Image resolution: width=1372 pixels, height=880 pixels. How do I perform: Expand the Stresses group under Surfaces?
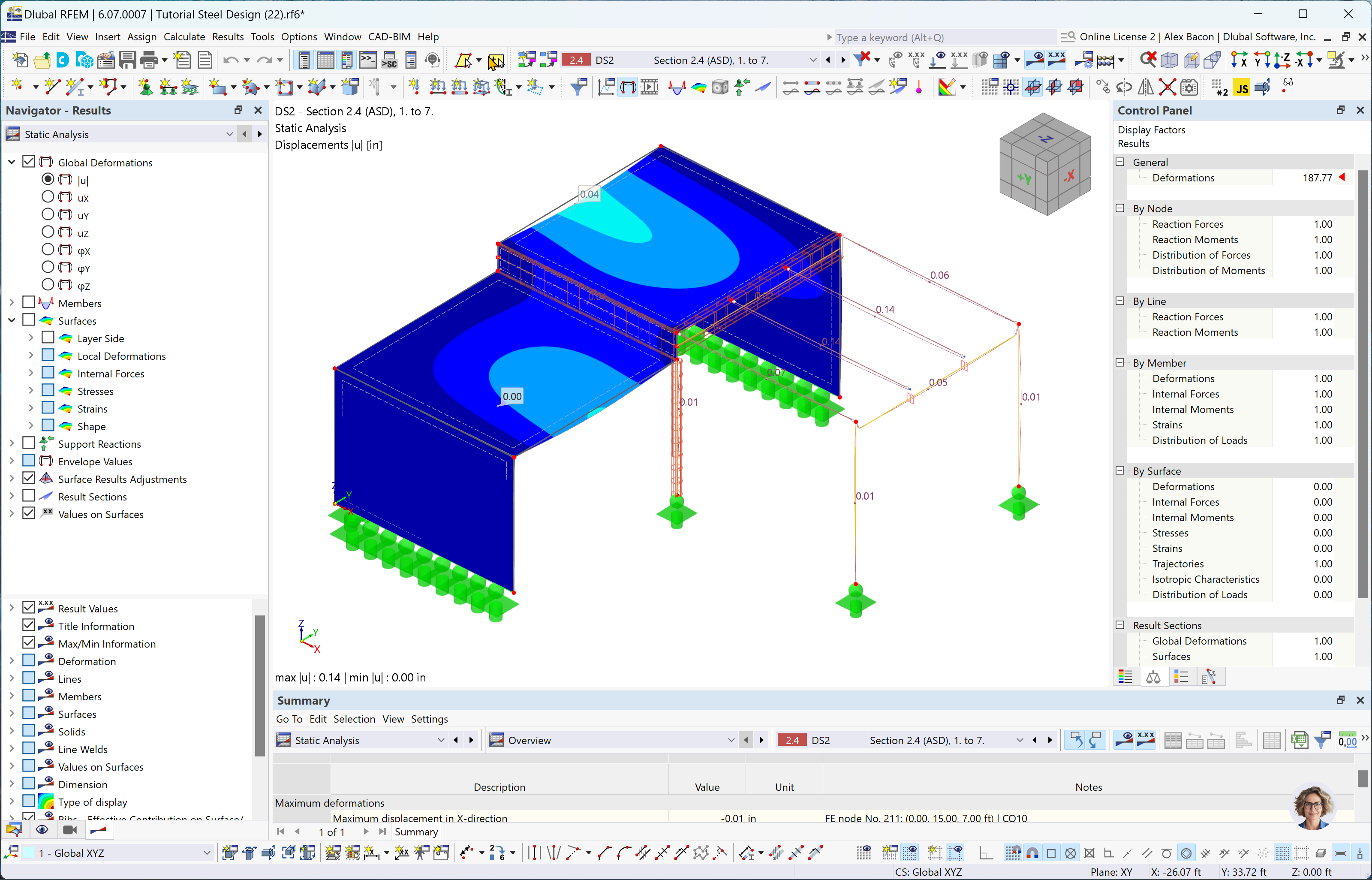31,391
